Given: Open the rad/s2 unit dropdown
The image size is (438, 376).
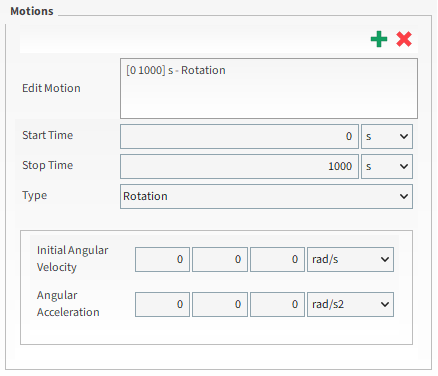Looking at the screenshot, I should pos(350,304).
